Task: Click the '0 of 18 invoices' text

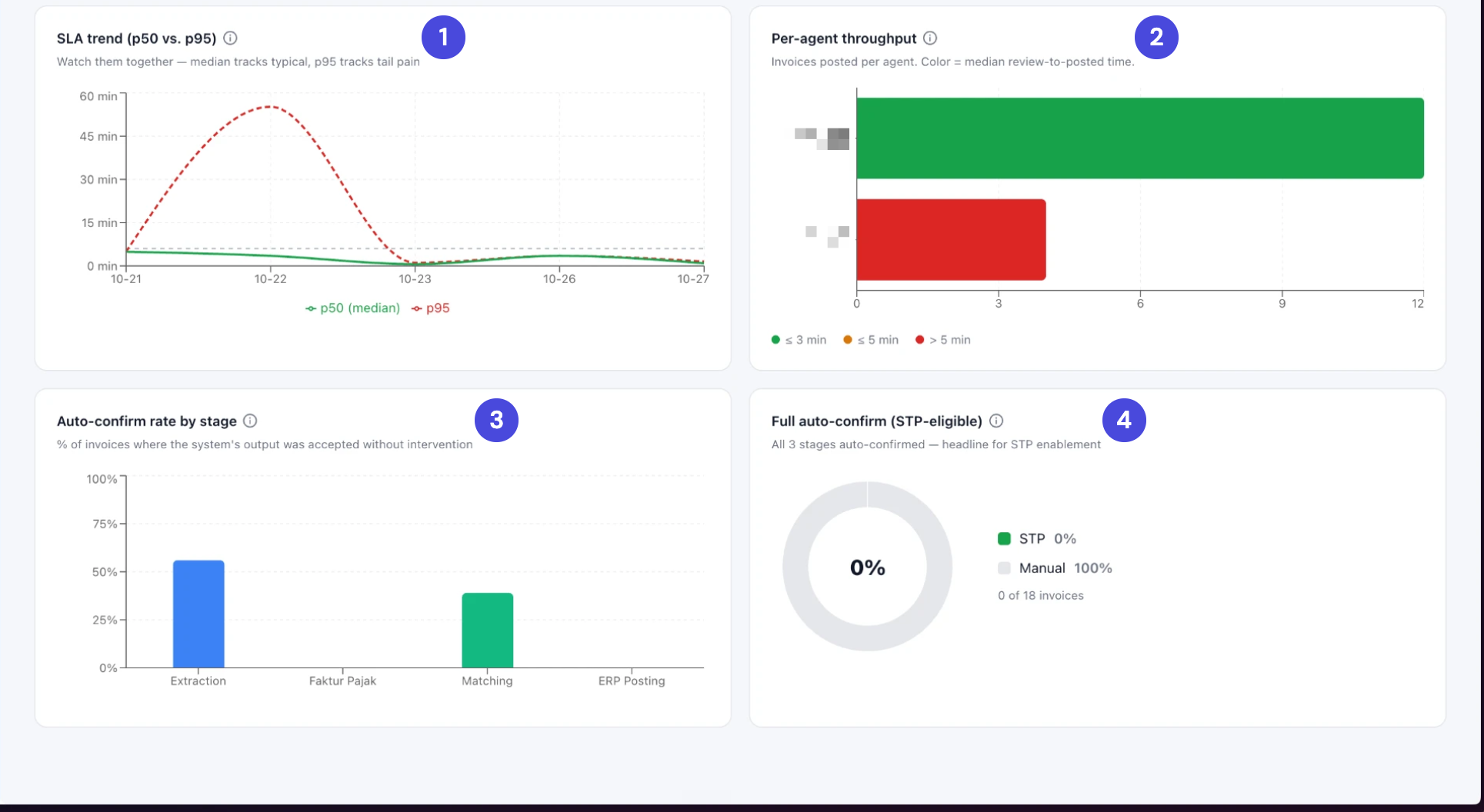Action: click(1041, 596)
